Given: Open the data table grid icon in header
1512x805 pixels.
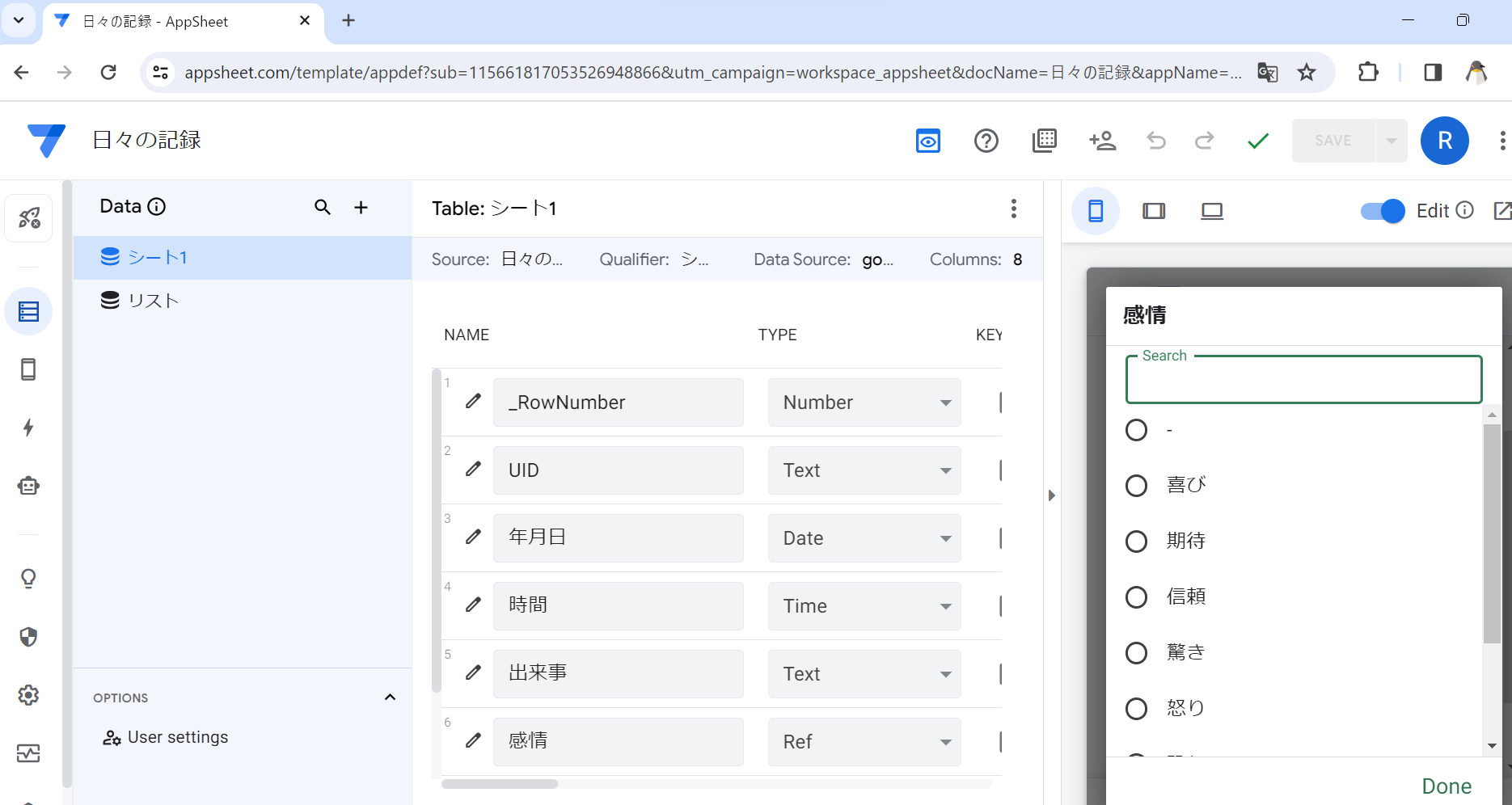Looking at the screenshot, I should (x=1045, y=141).
